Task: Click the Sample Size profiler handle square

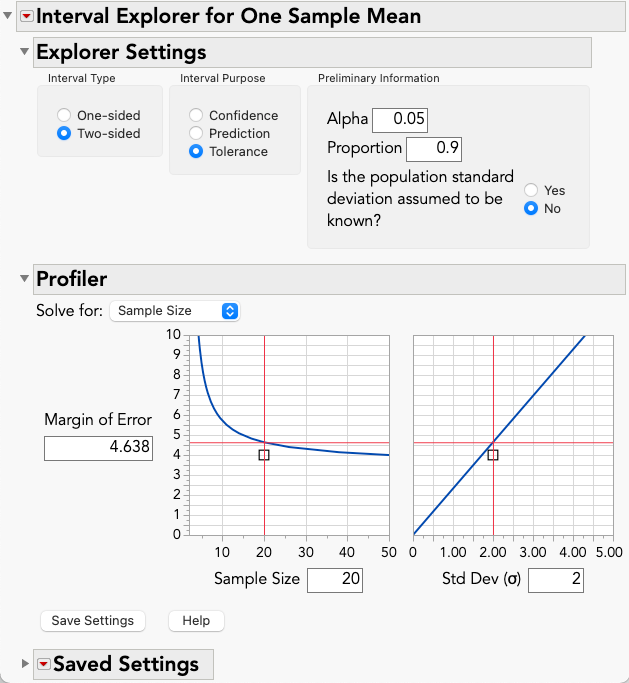Action: [264, 455]
